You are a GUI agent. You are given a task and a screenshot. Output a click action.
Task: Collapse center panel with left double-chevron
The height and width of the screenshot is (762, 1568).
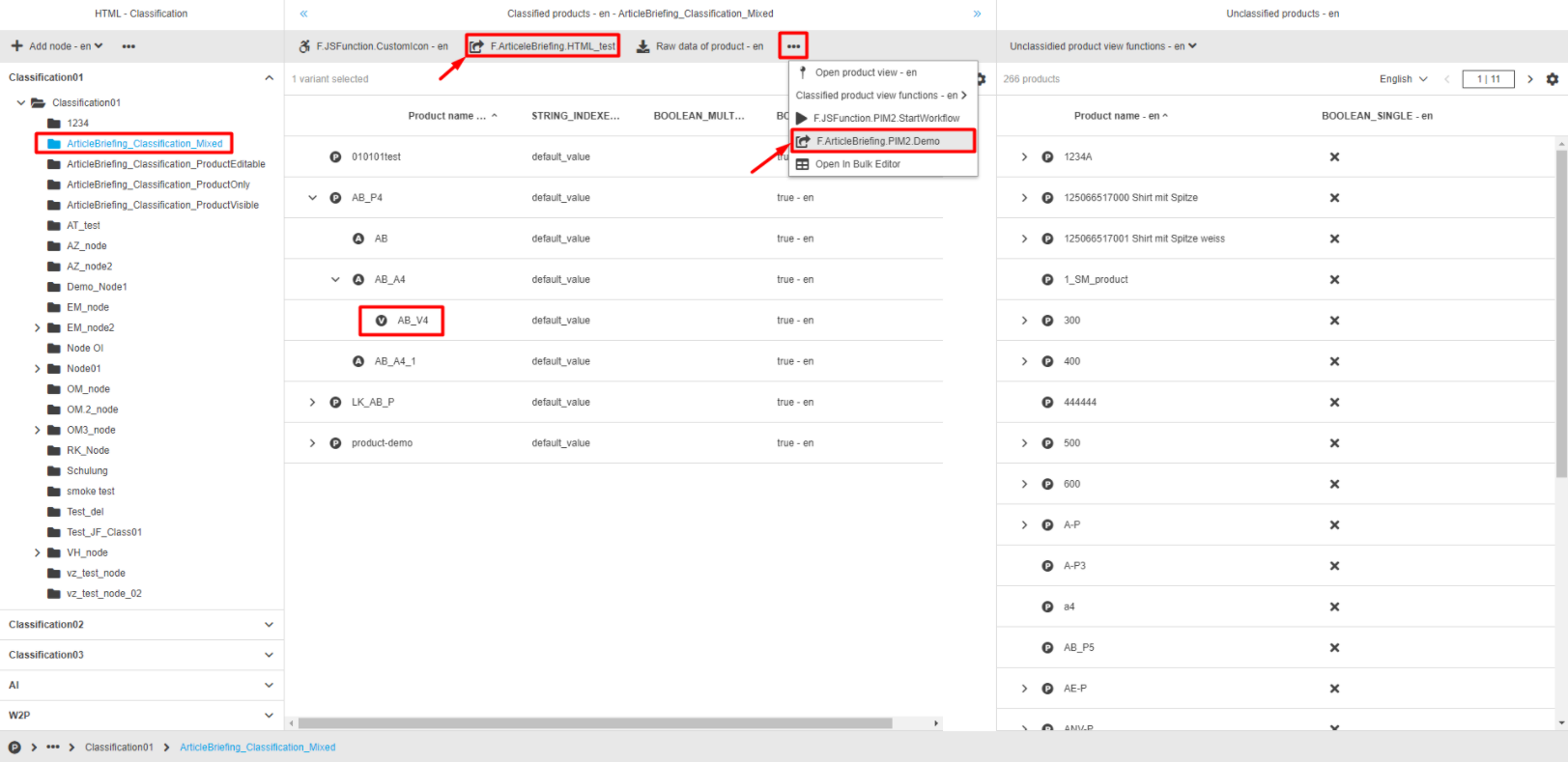303,14
